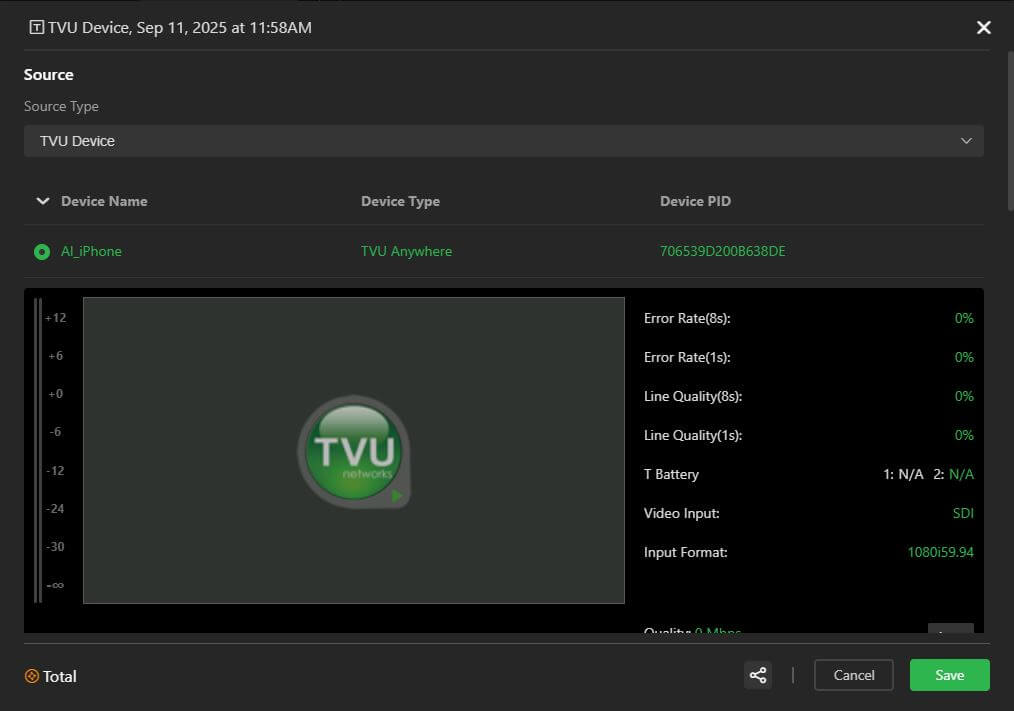Click the 1080i59.94 input format value

click(x=940, y=552)
